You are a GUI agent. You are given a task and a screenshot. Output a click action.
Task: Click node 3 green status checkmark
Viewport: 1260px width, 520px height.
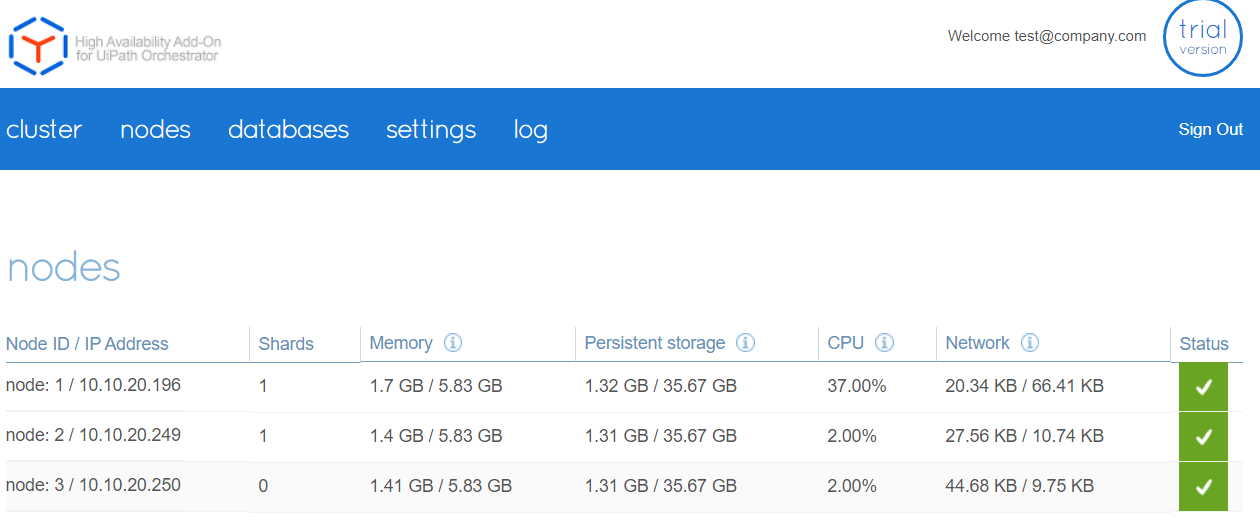1204,486
